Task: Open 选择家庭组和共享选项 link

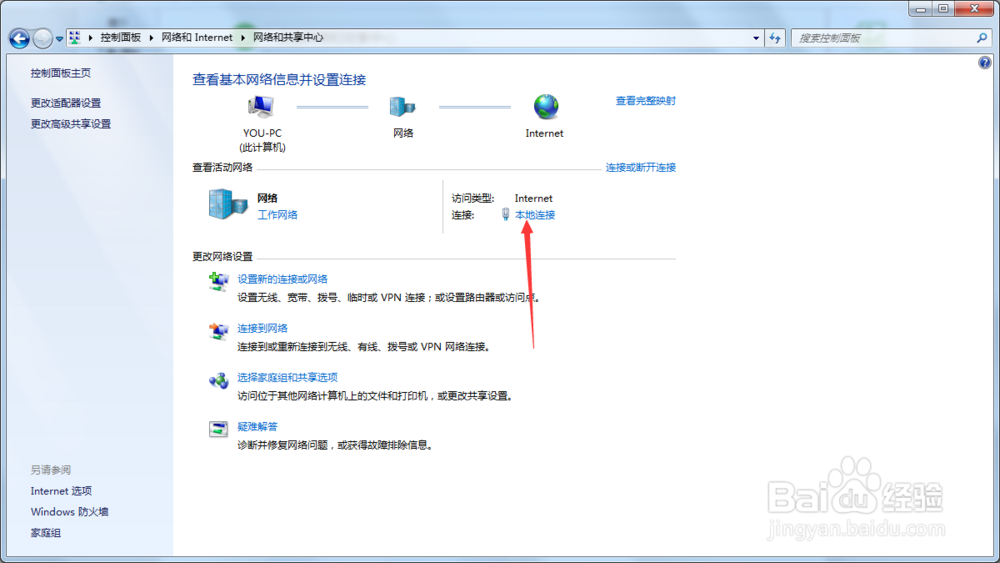Action: (288, 377)
